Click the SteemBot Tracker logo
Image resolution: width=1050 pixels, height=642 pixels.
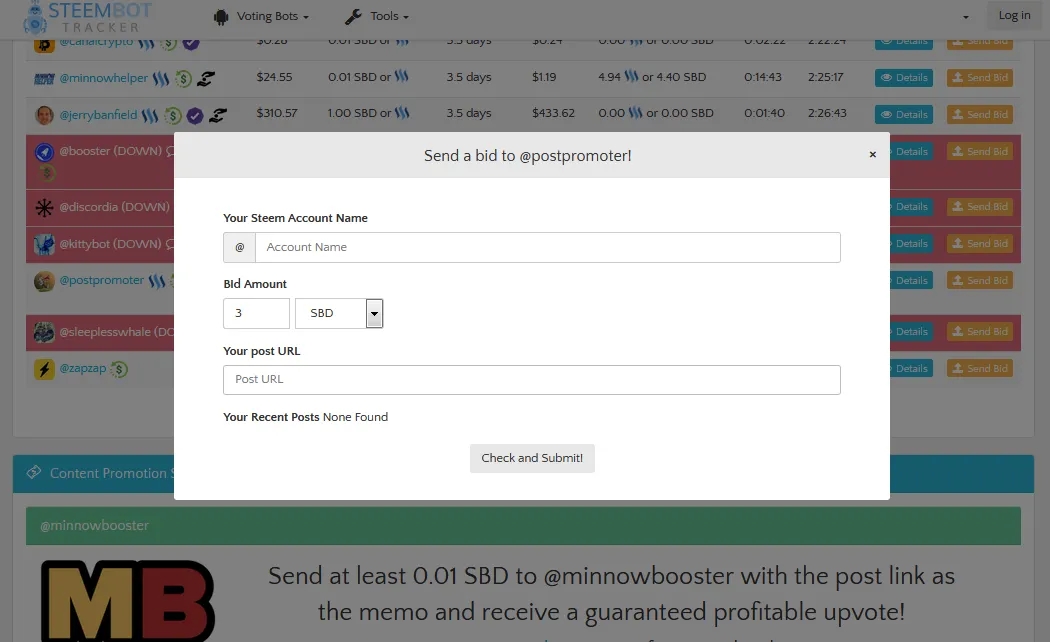pyautogui.click(x=87, y=17)
